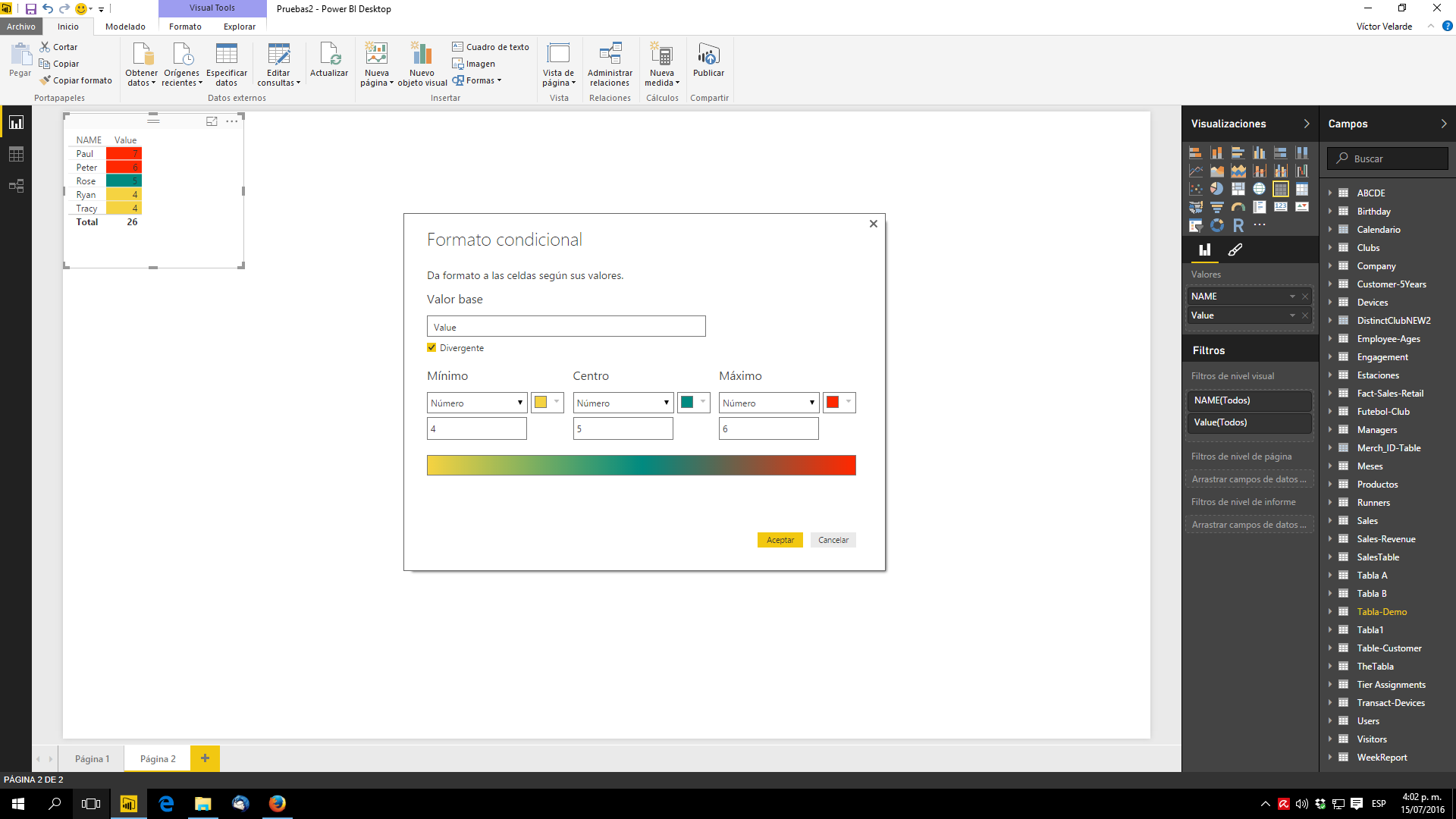Select the slicer visualization
This screenshot has height=819, width=1456.
pos(1195,225)
